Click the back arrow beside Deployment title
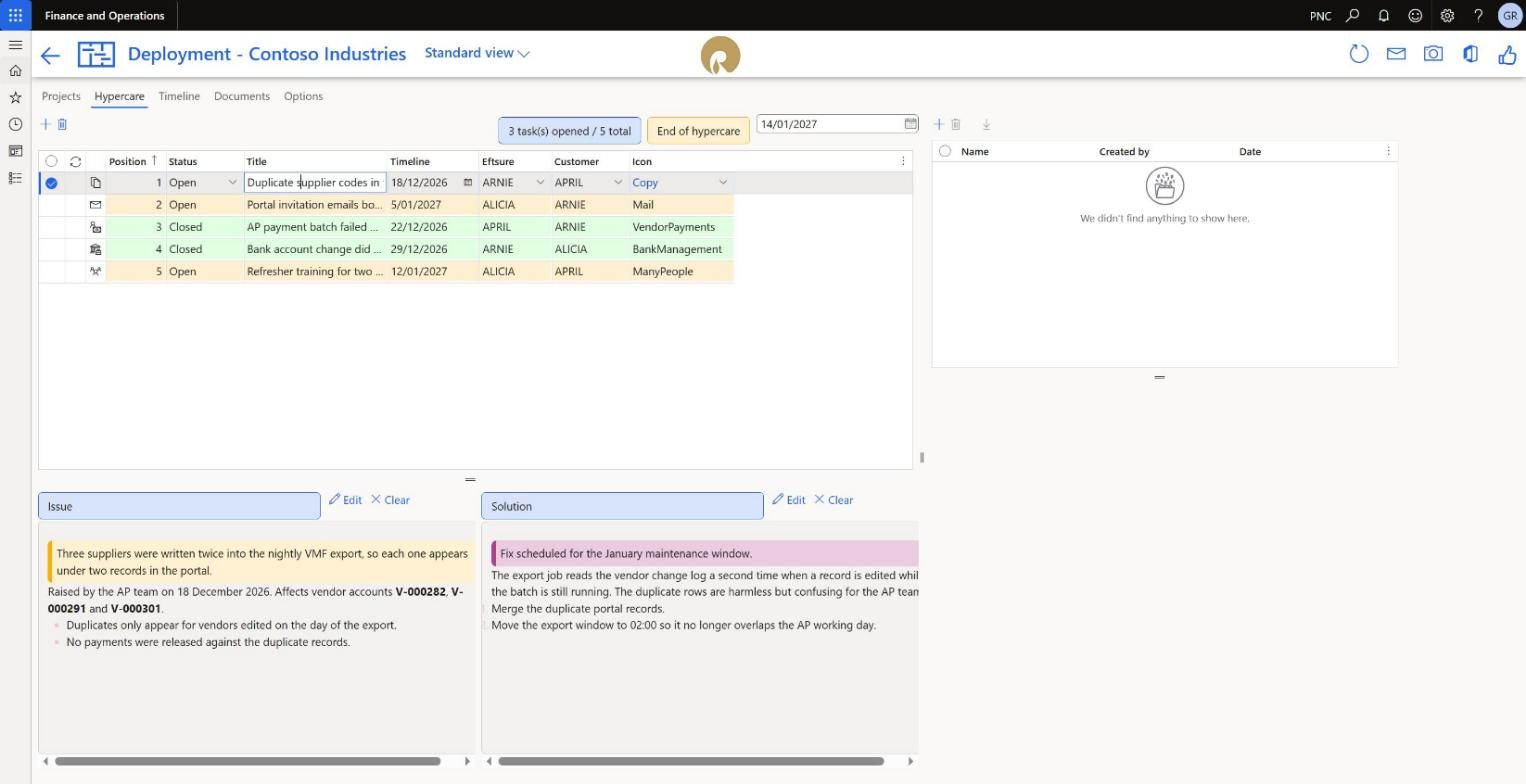 (50, 56)
